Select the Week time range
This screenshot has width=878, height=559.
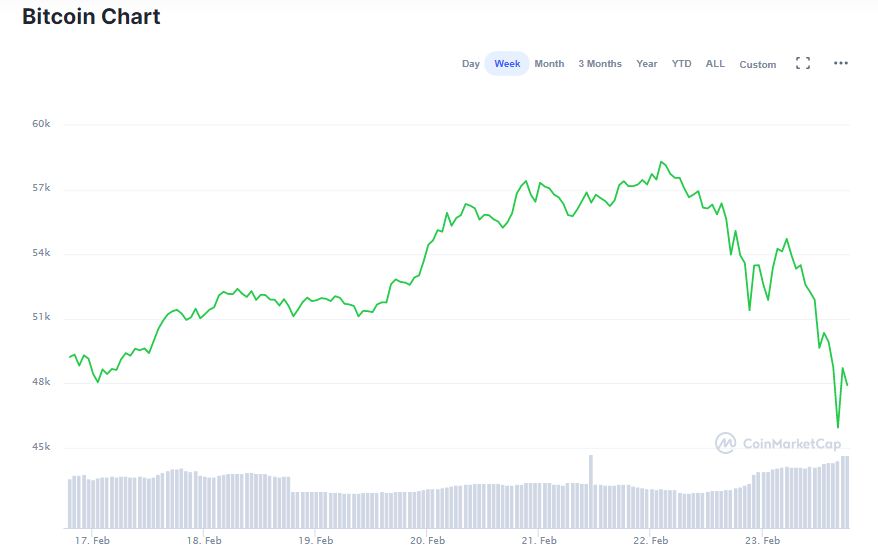coord(507,64)
